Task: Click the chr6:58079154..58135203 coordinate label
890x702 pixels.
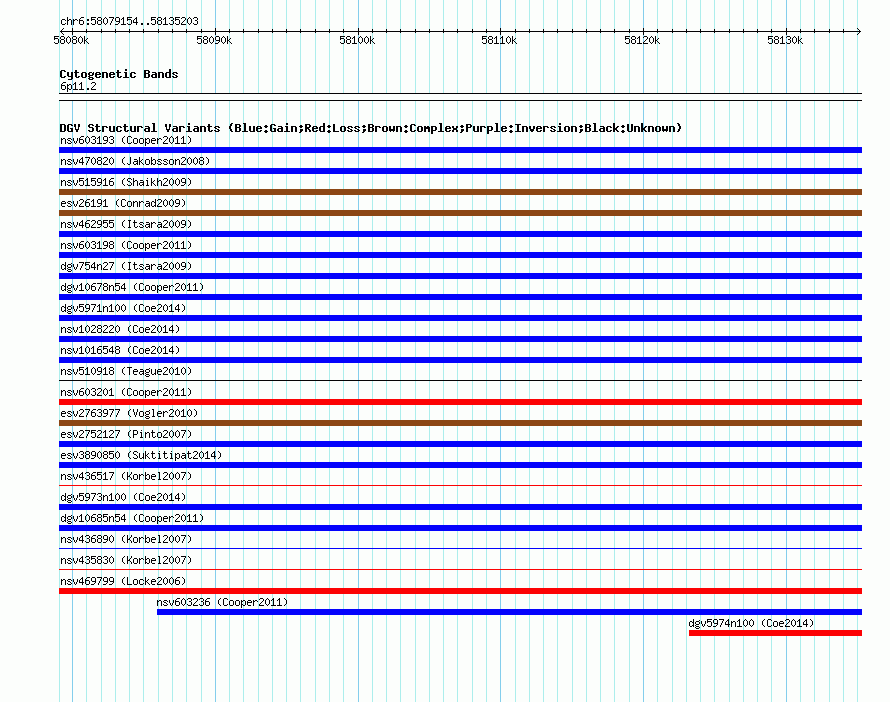Action: 129,21
